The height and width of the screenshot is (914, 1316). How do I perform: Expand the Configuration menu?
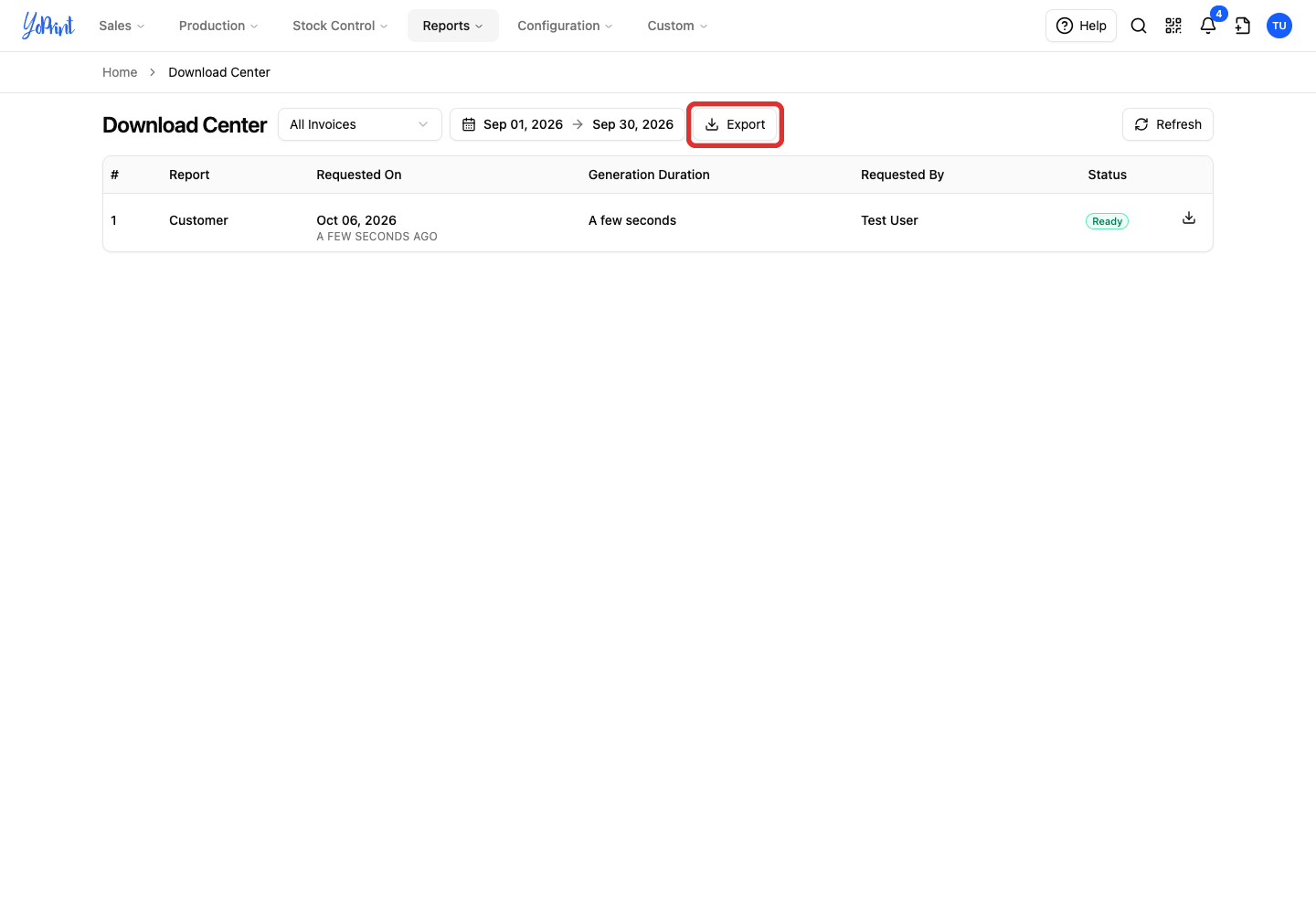[565, 26]
